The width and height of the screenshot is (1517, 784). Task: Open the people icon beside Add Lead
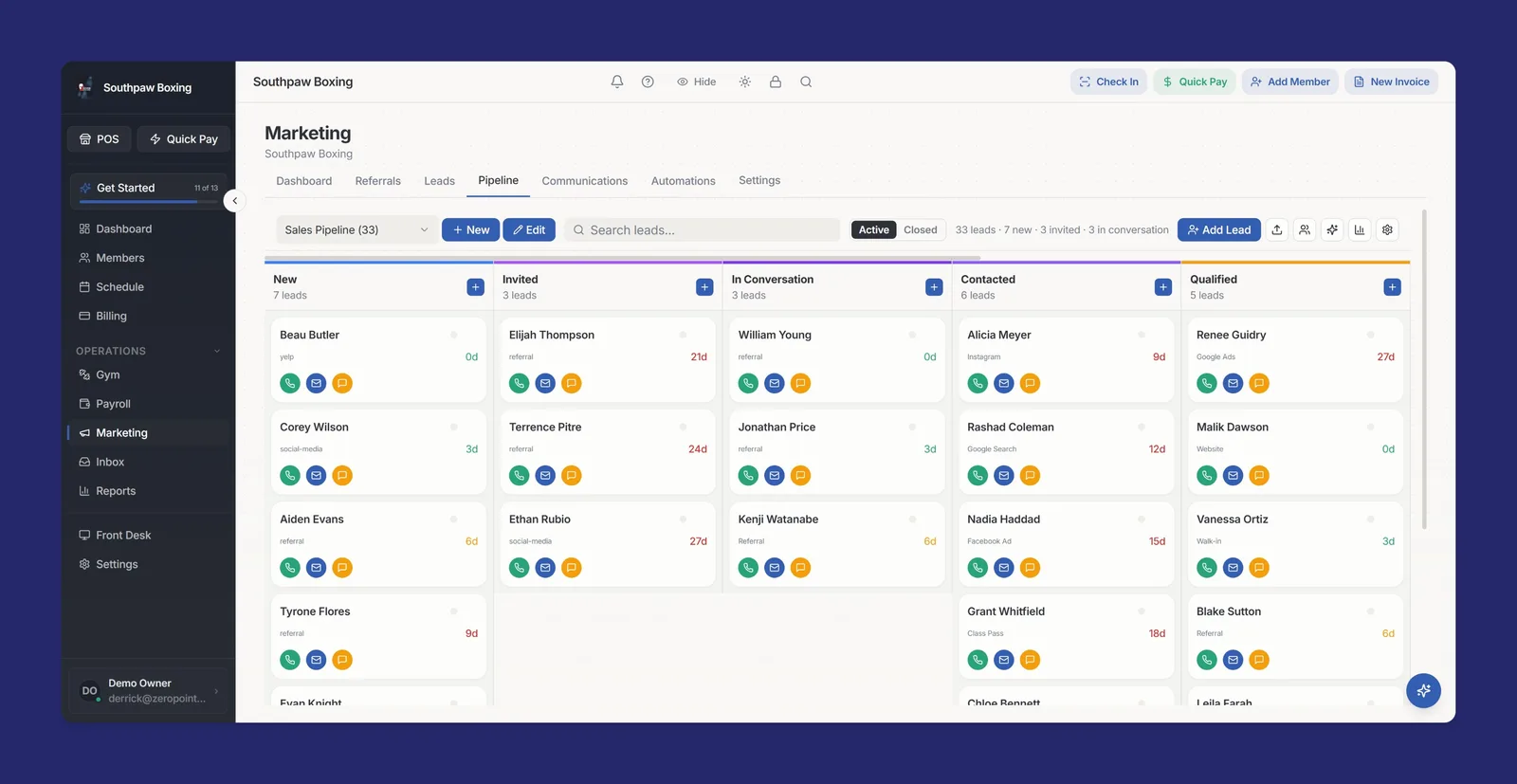point(1305,229)
